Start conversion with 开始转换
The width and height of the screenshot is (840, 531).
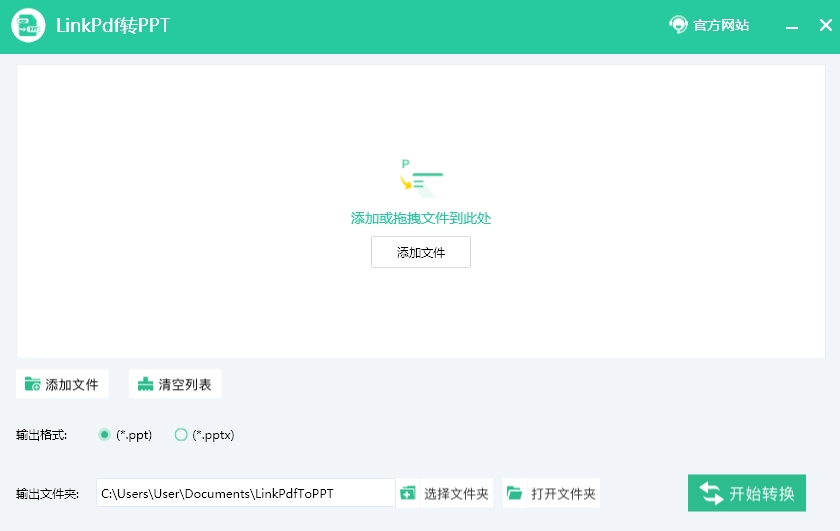747,493
